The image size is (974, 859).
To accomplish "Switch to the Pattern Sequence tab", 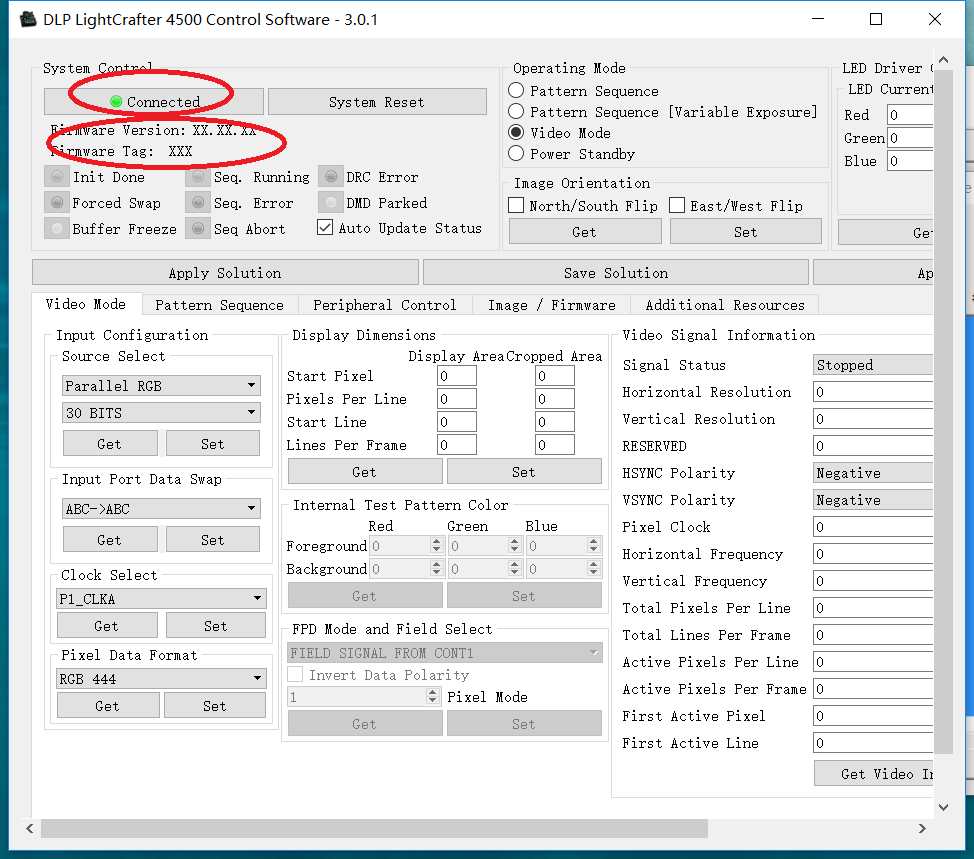I will click(219, 305).
